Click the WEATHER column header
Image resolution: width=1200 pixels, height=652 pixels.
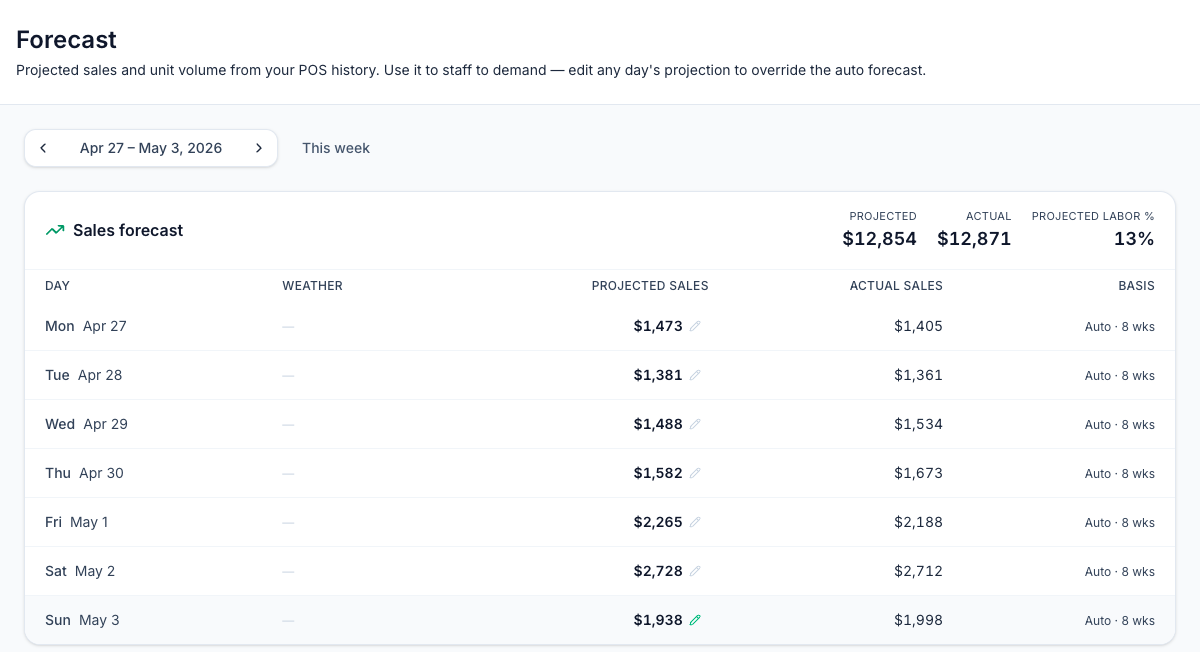tap(312, 286)
